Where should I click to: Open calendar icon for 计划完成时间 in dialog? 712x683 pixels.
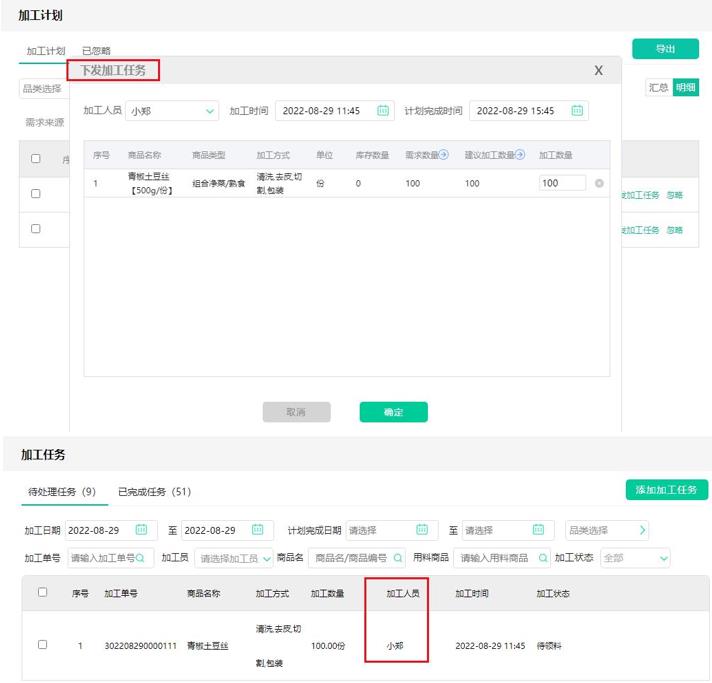tap(577, 111)
